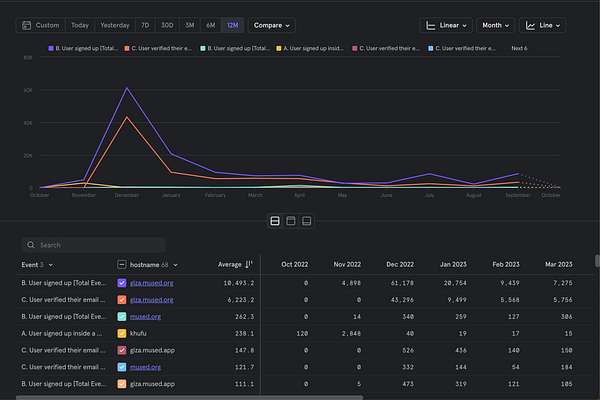Switch to the rightmost panel layout icon

point(306,220)
